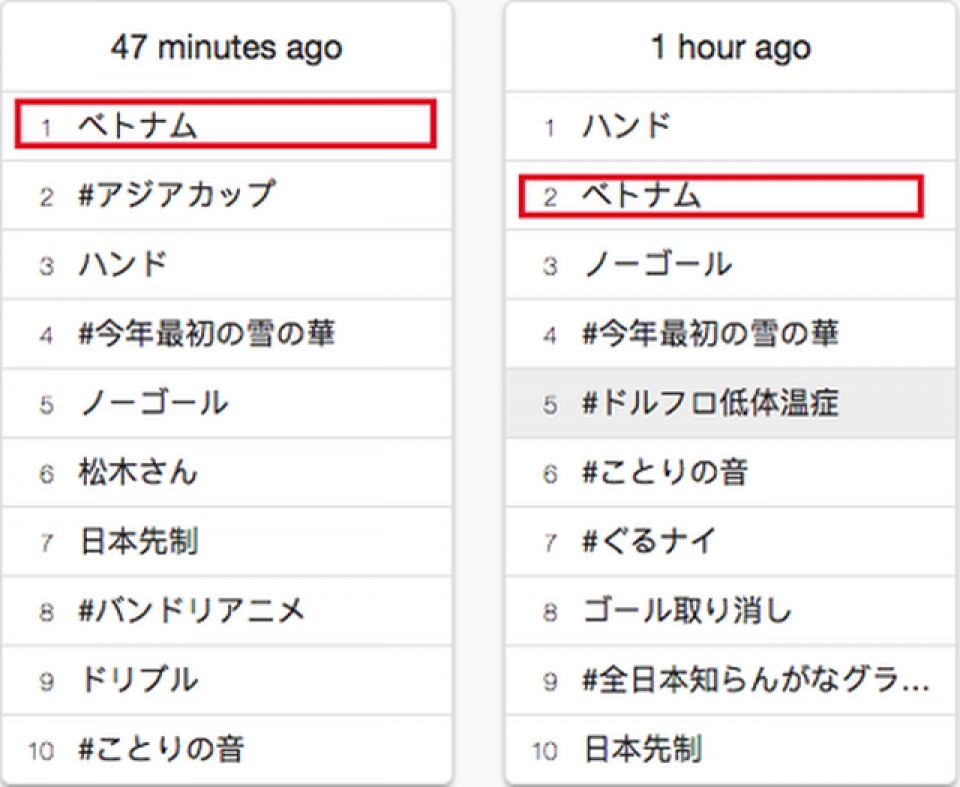Viewport: 960px width, 787px height.
Task: Open ノーゴール in the 1 hour ago list
Action: [657, 265]
